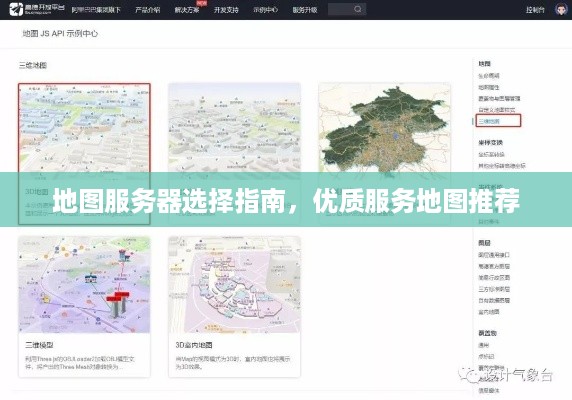Select 坐标系转换 in the sidebar
572x400 pixels.
click(491, 155)
